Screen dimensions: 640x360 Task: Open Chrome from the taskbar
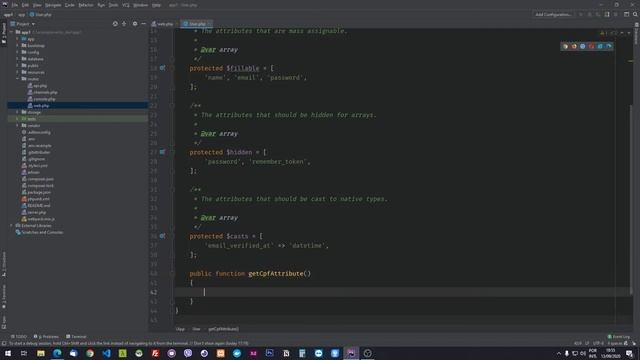(x=90, y=353)
